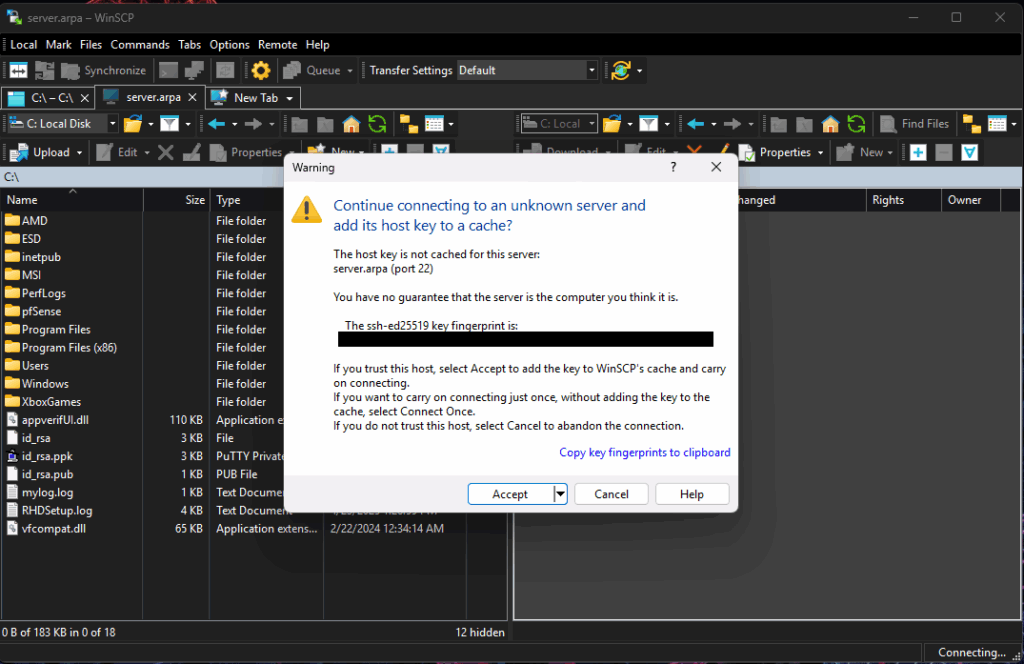Open the New Tab button
The height and width of the screenshot is (664, 1024).
click(247, 97)
